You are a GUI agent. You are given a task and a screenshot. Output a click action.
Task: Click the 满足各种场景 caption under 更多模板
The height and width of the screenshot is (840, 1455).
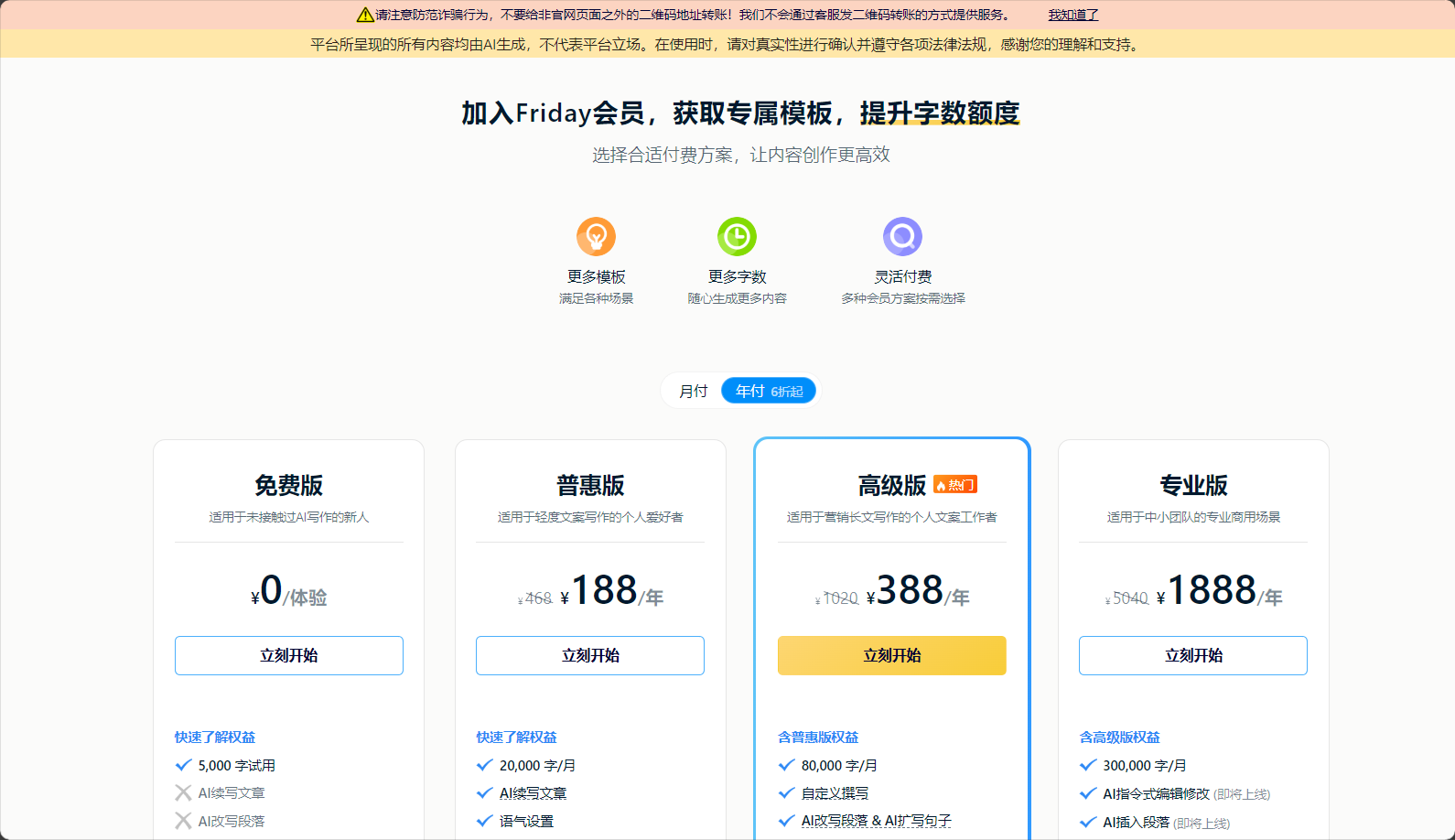[x=596, y=298]
